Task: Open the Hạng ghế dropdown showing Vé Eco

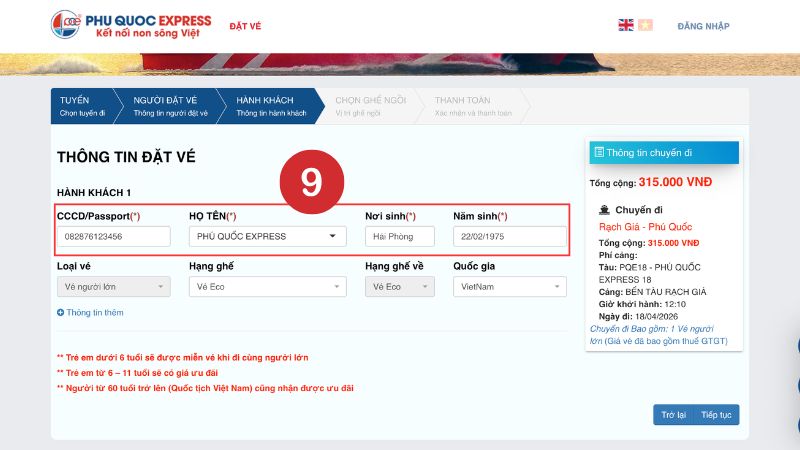Action: [267, 287]
